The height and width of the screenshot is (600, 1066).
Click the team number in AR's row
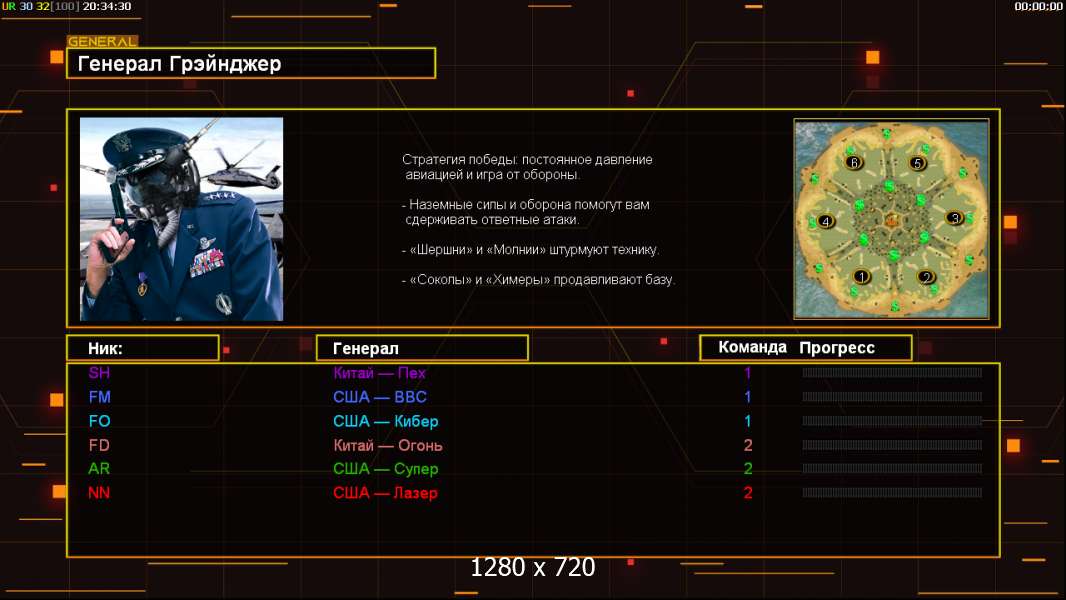pyautogui.click(x=748, y=469)
